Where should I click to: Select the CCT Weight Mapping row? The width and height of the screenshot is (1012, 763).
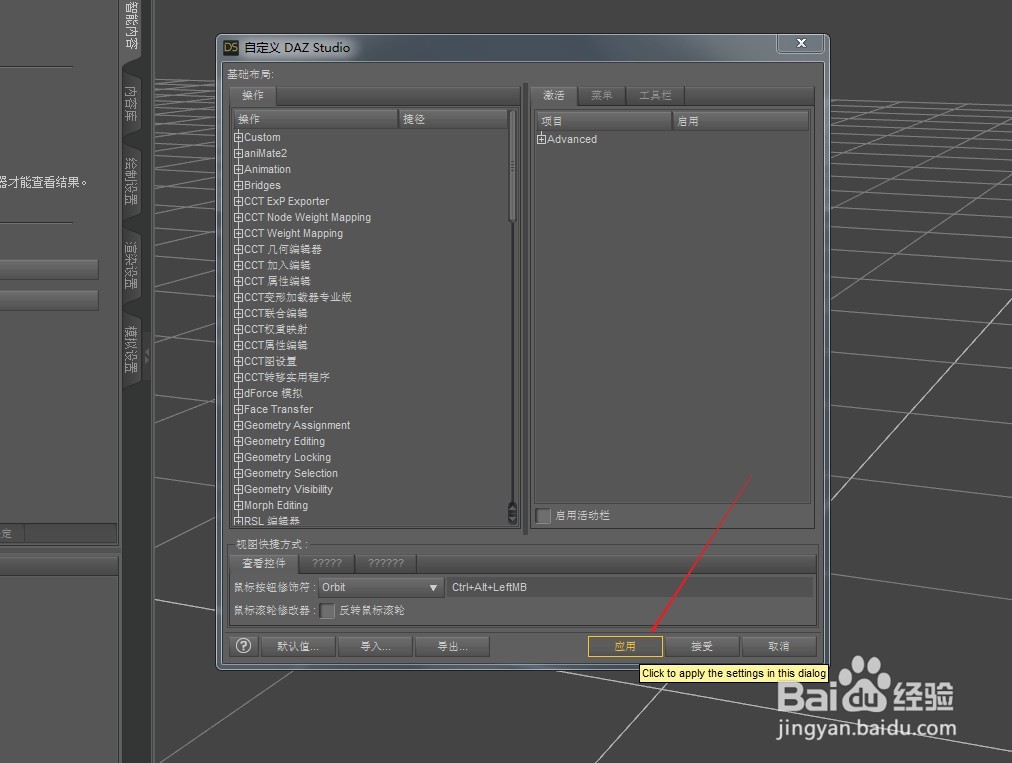click(x=293, y=234)
